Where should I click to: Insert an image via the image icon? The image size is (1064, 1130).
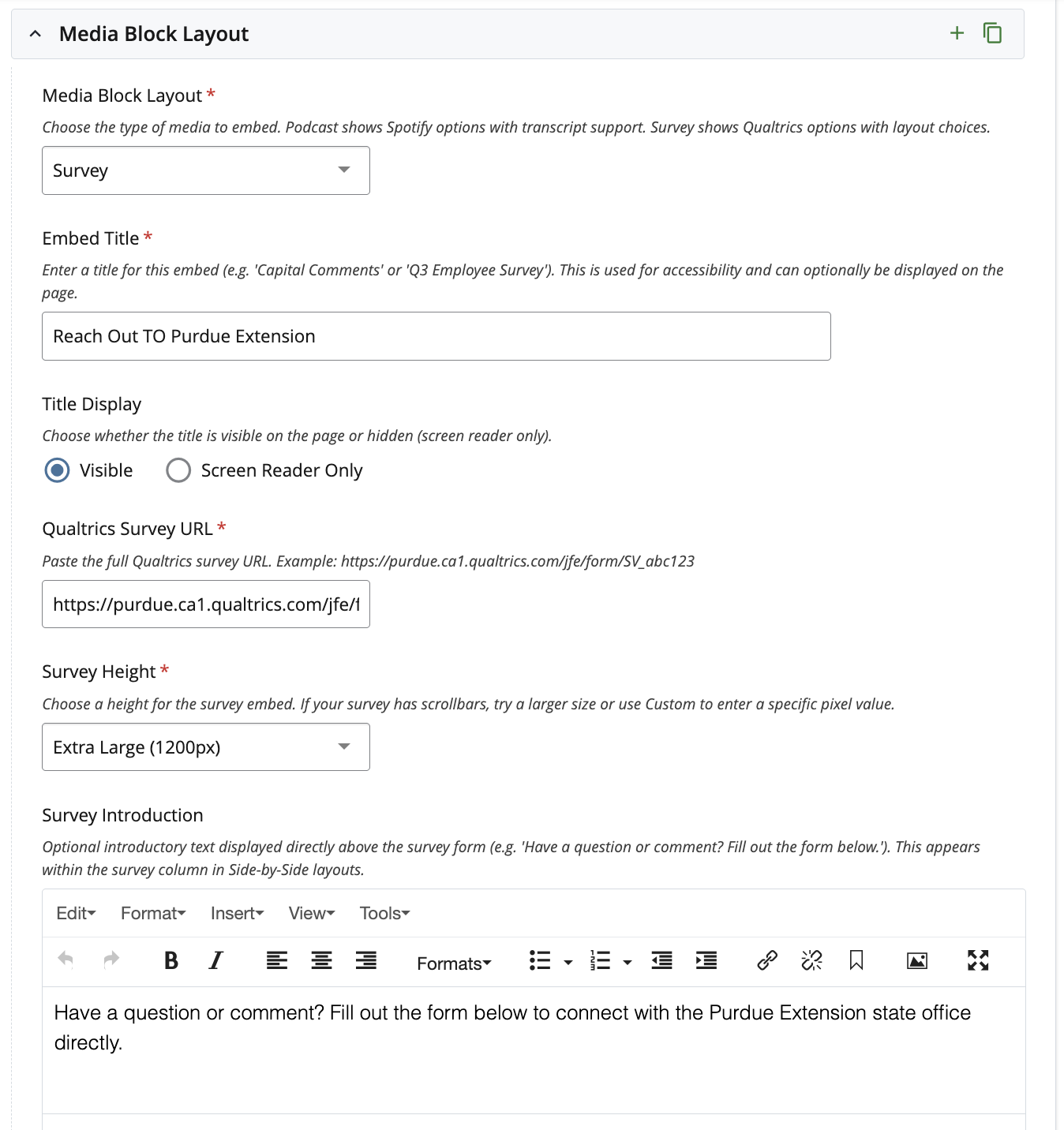pyautogui.click(x=916, y=961)
